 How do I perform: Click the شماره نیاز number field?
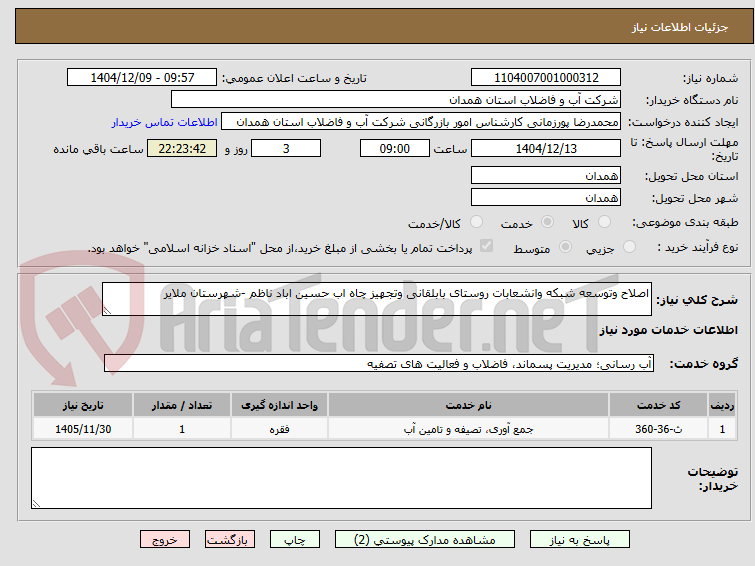coord(546,78)
